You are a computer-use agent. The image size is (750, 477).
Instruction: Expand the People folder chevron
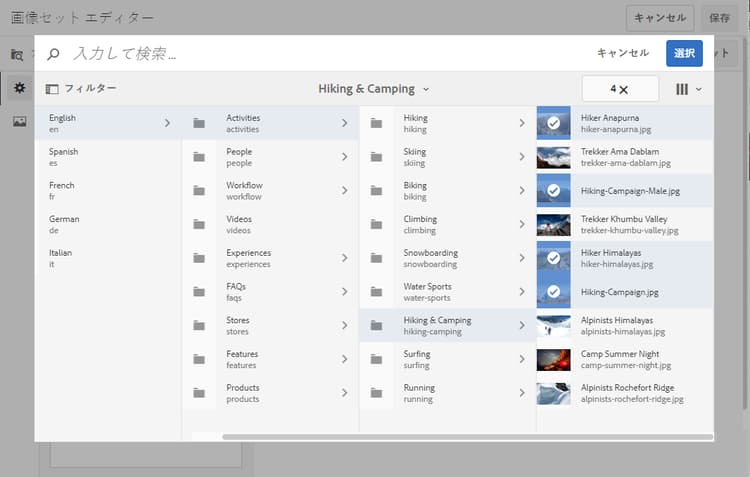click(344, 156)
